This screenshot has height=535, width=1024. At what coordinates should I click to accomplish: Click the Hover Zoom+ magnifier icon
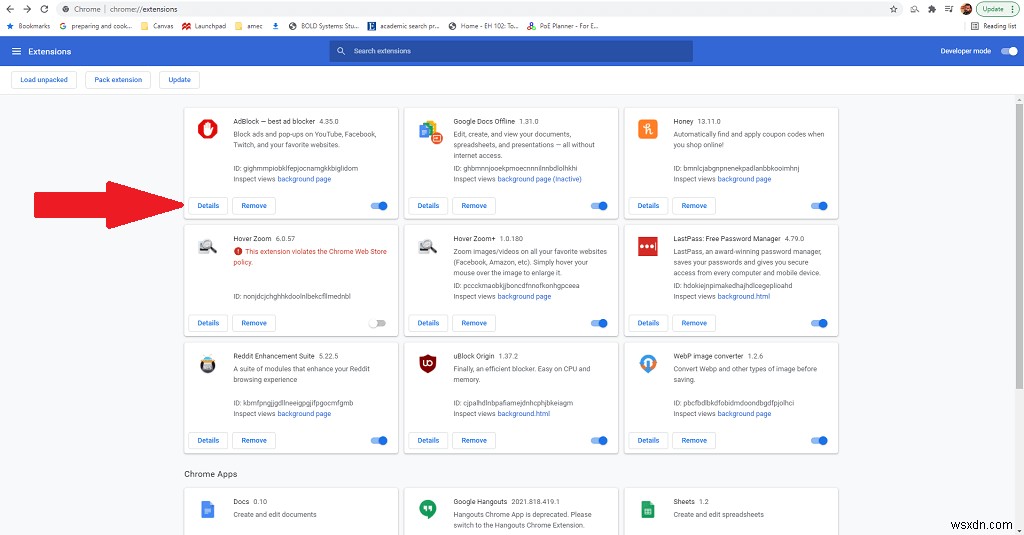pos(428,247)
